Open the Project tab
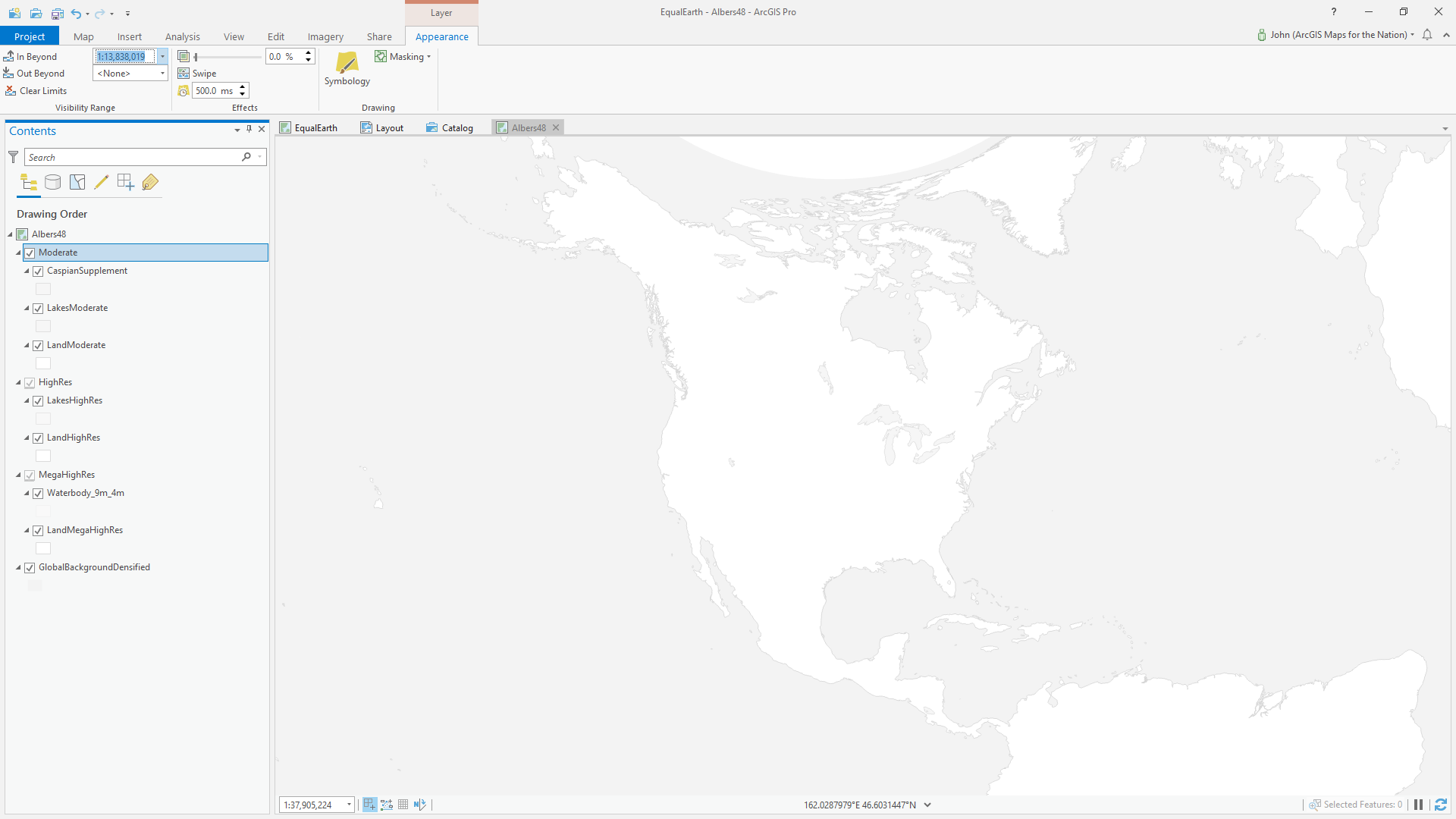1456x819 pixels. pos(30,36)
